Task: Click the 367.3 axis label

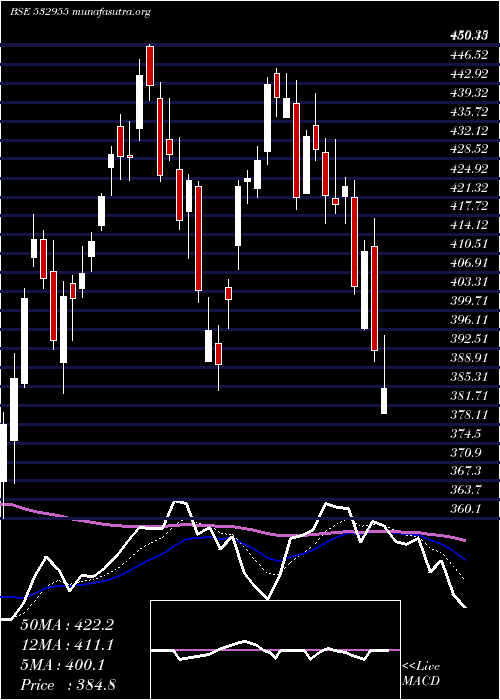Action: [x=466, y=471]
